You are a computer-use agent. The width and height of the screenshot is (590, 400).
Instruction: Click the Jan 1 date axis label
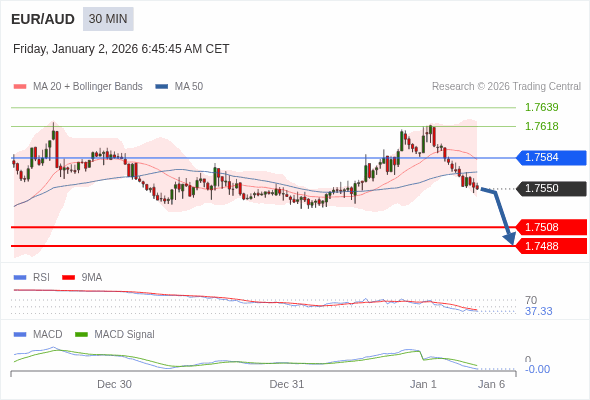423,384
